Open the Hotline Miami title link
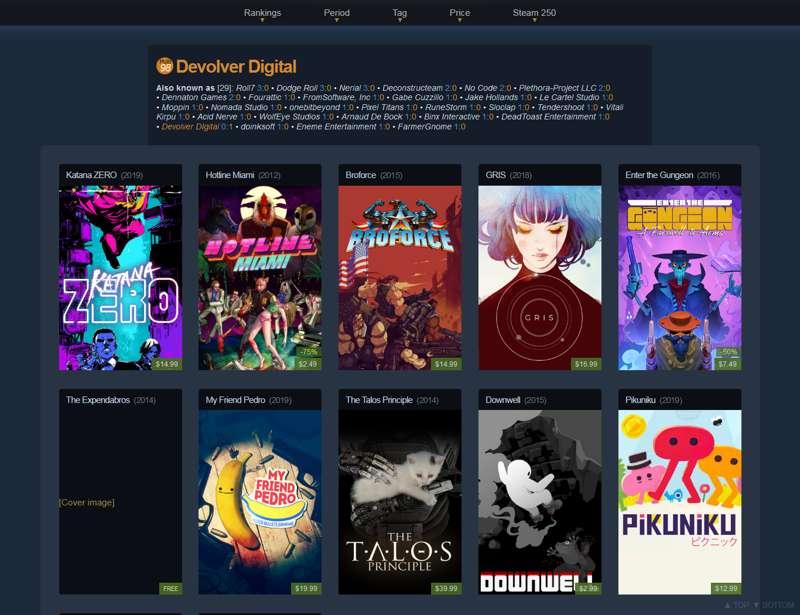This screenshot has width=800, height=615. [230, 175]
